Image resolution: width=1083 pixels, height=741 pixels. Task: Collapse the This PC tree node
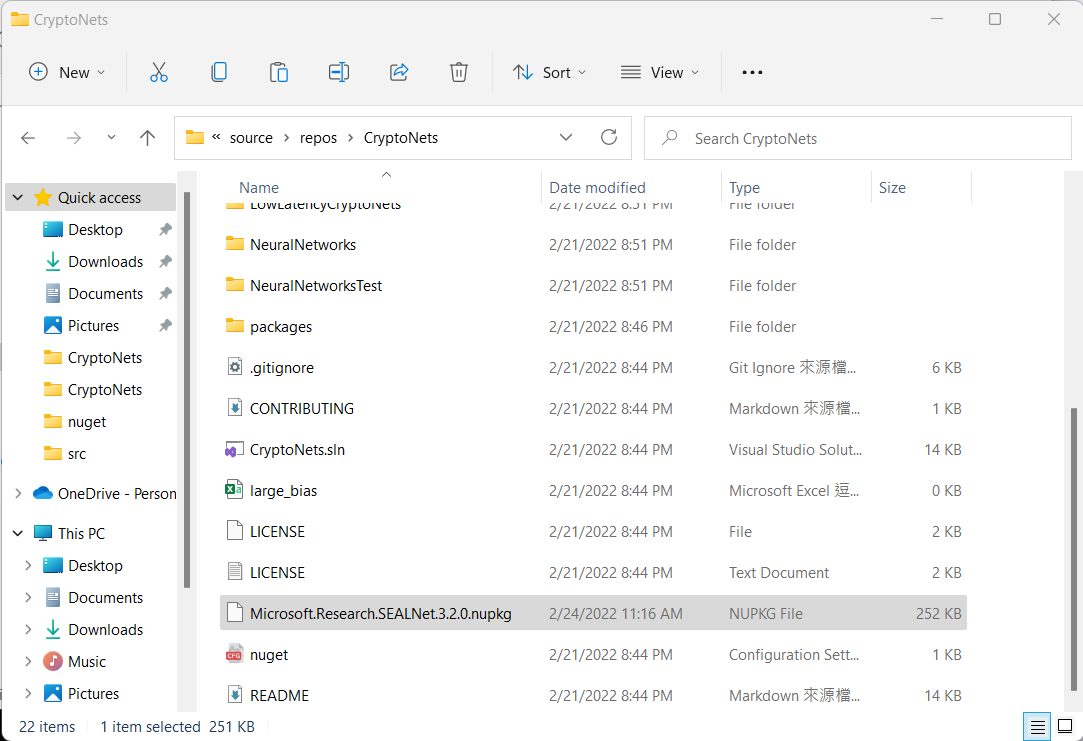(18, 533)
